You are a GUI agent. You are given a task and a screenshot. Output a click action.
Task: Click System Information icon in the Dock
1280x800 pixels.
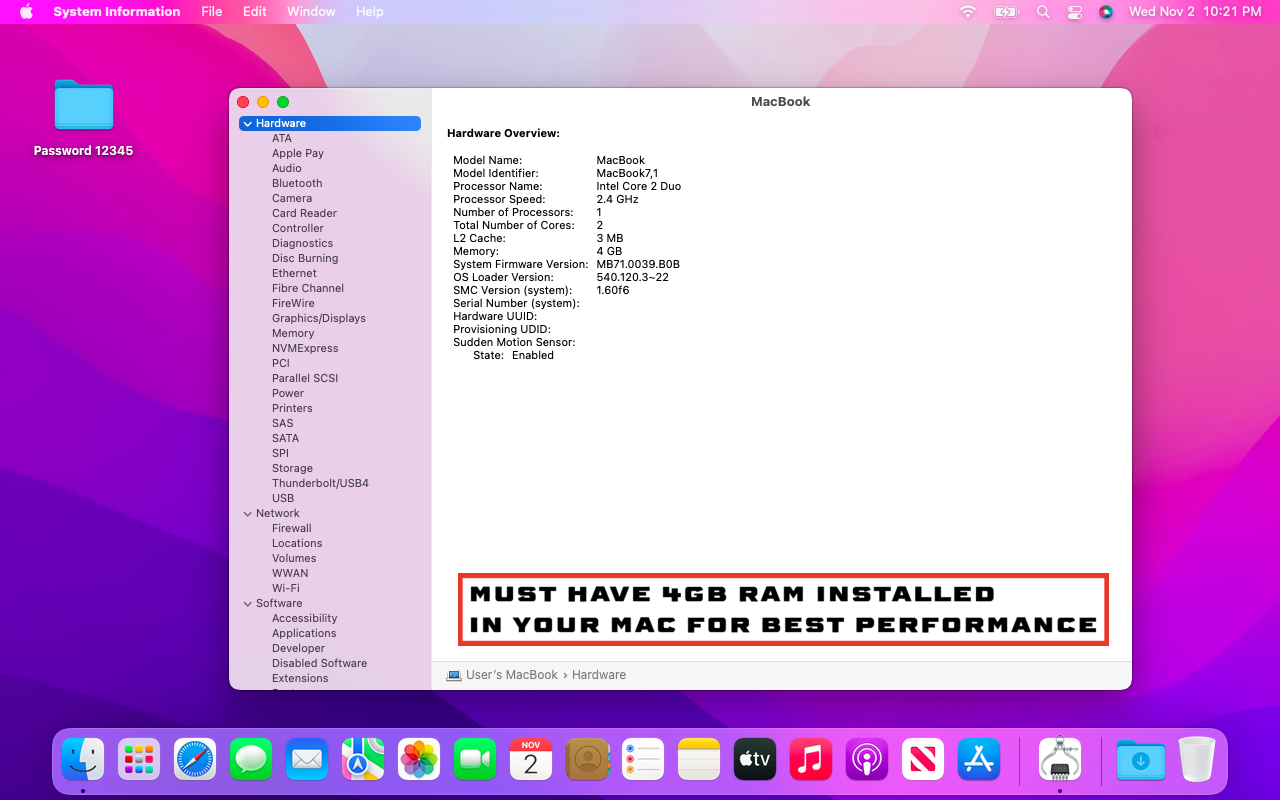(x=1060, y=759)
